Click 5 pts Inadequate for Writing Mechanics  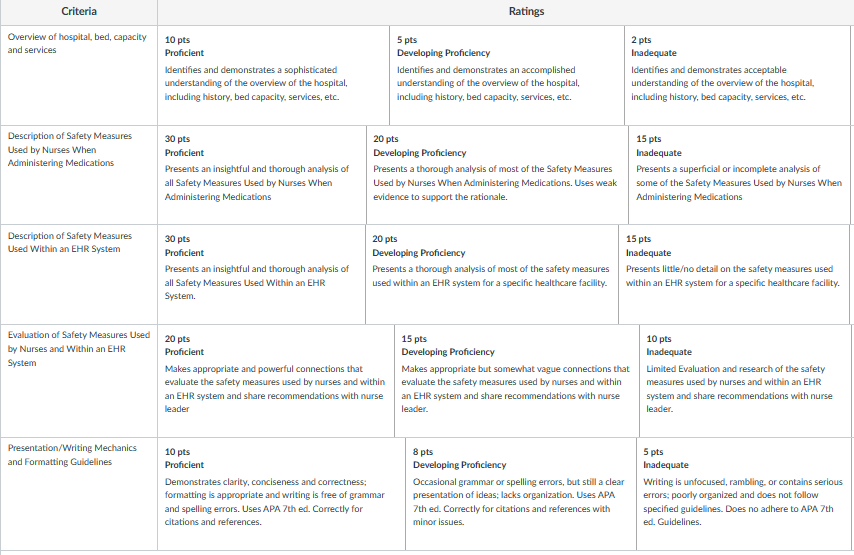click(x=743, y=493)
